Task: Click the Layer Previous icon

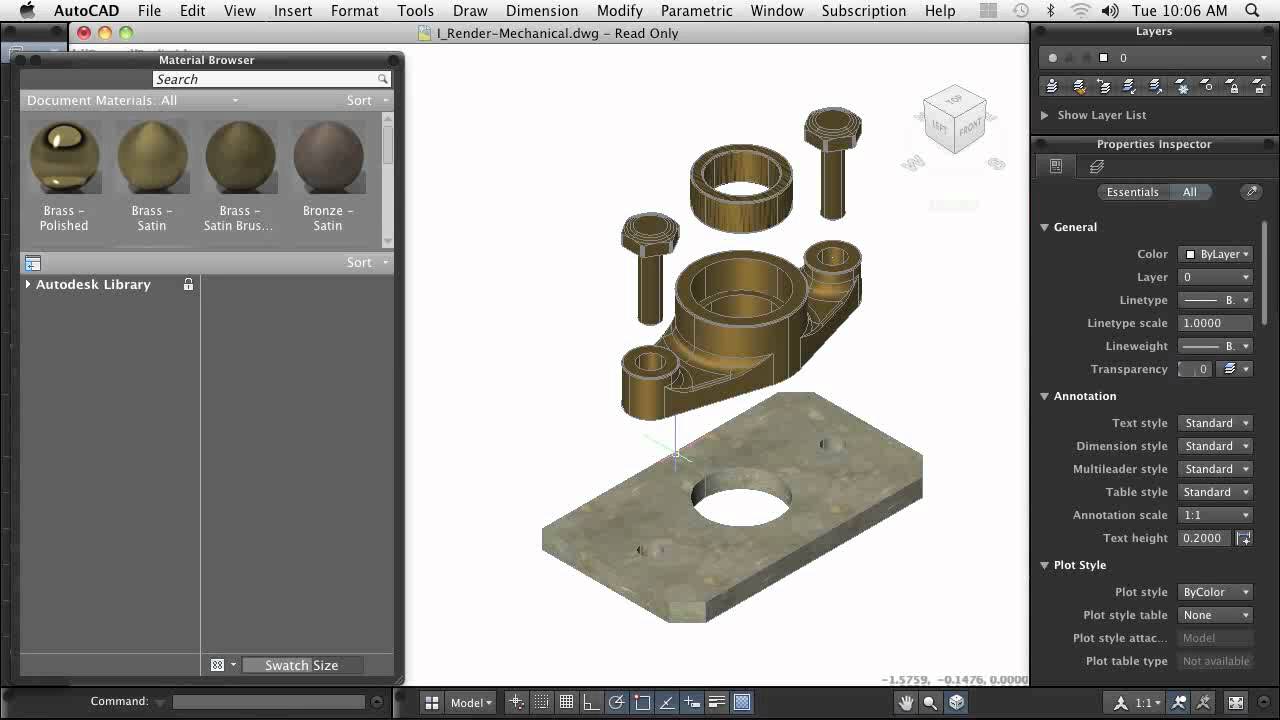Action: coord(1104,87)
